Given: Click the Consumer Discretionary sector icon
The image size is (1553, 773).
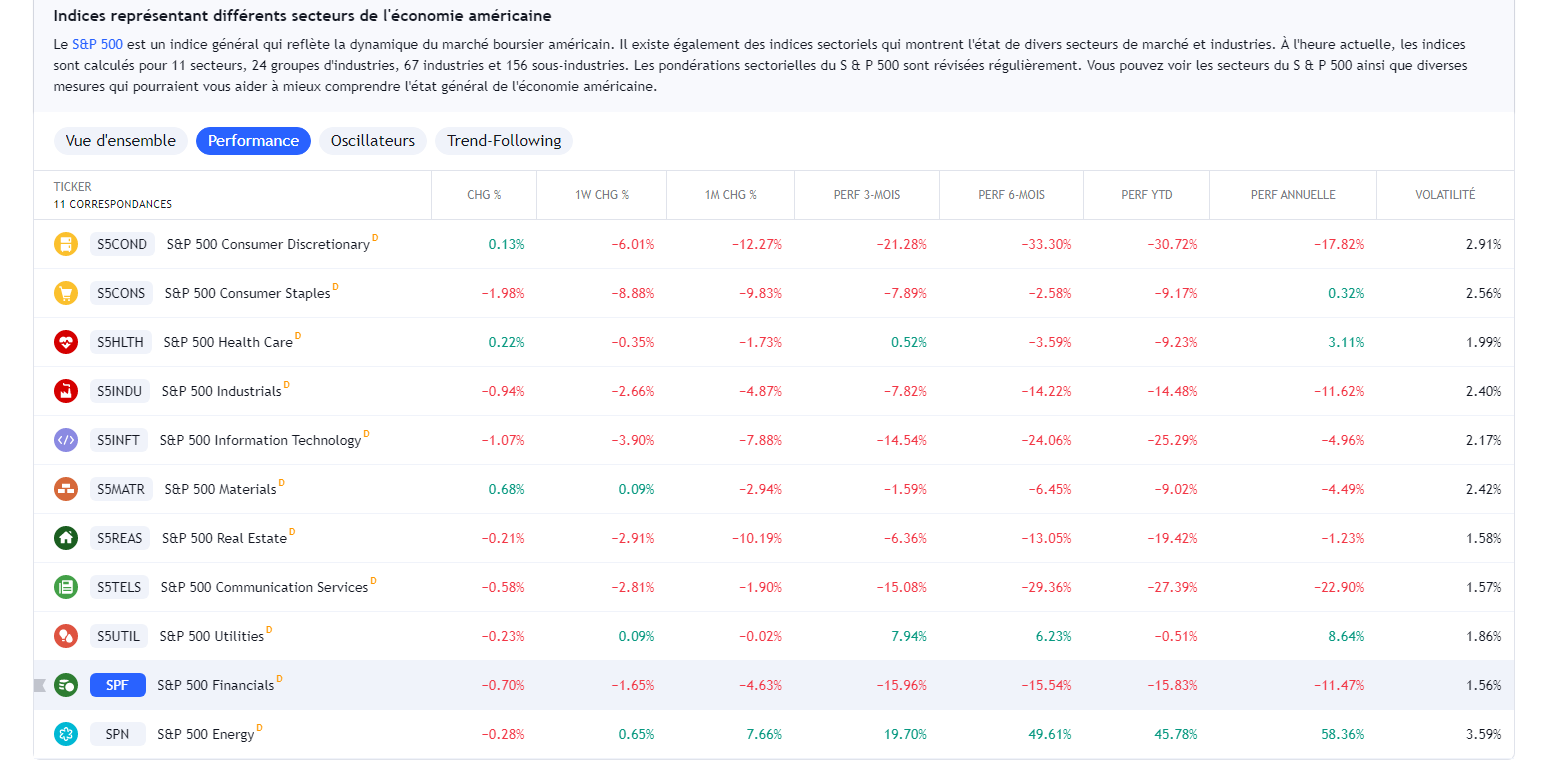Looking at the screenshot, I should (x=66, y=244).
